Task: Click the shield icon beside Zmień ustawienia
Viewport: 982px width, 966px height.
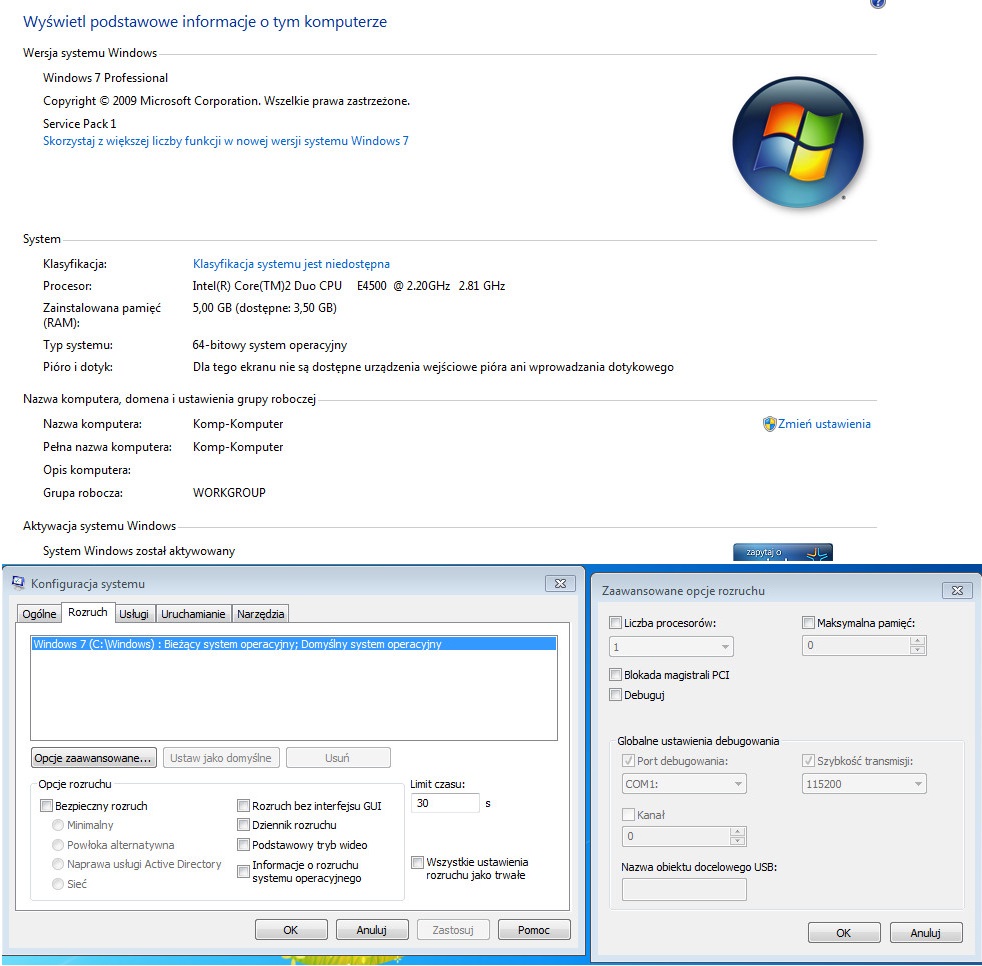Action: click(x=769, y=424)
